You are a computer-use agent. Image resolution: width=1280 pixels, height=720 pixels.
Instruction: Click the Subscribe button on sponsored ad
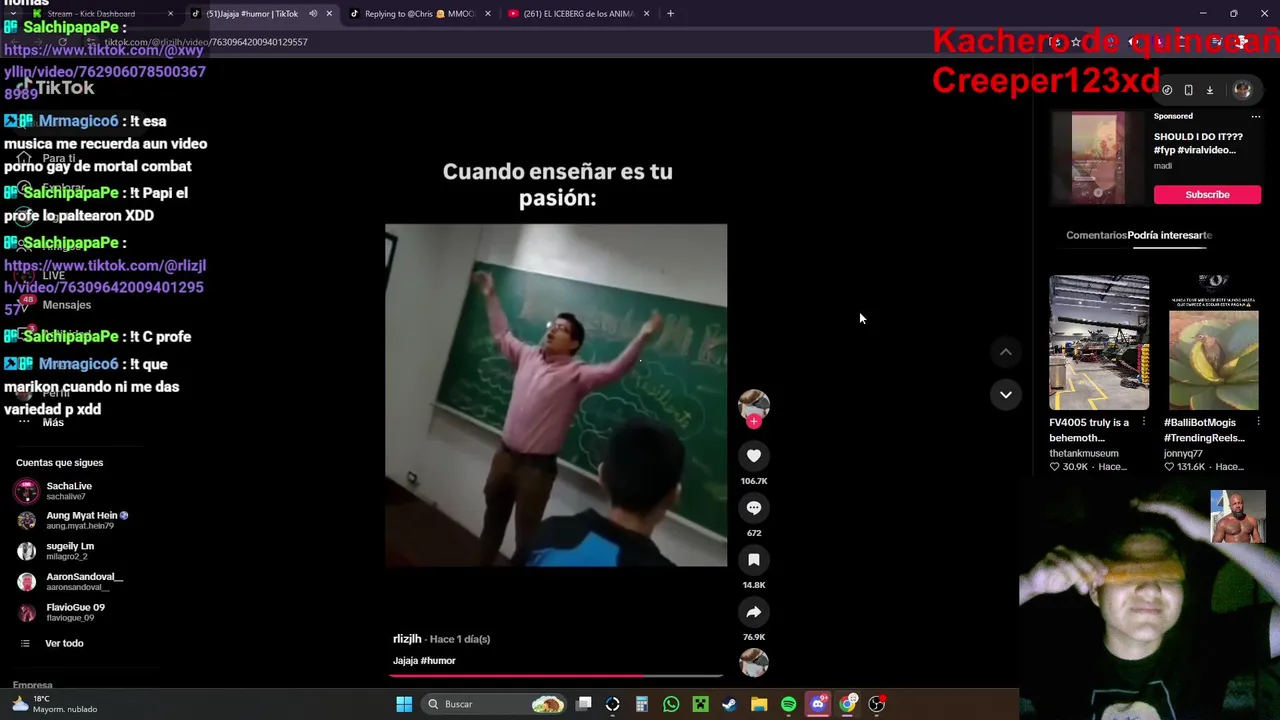(x=1207, y=194)
